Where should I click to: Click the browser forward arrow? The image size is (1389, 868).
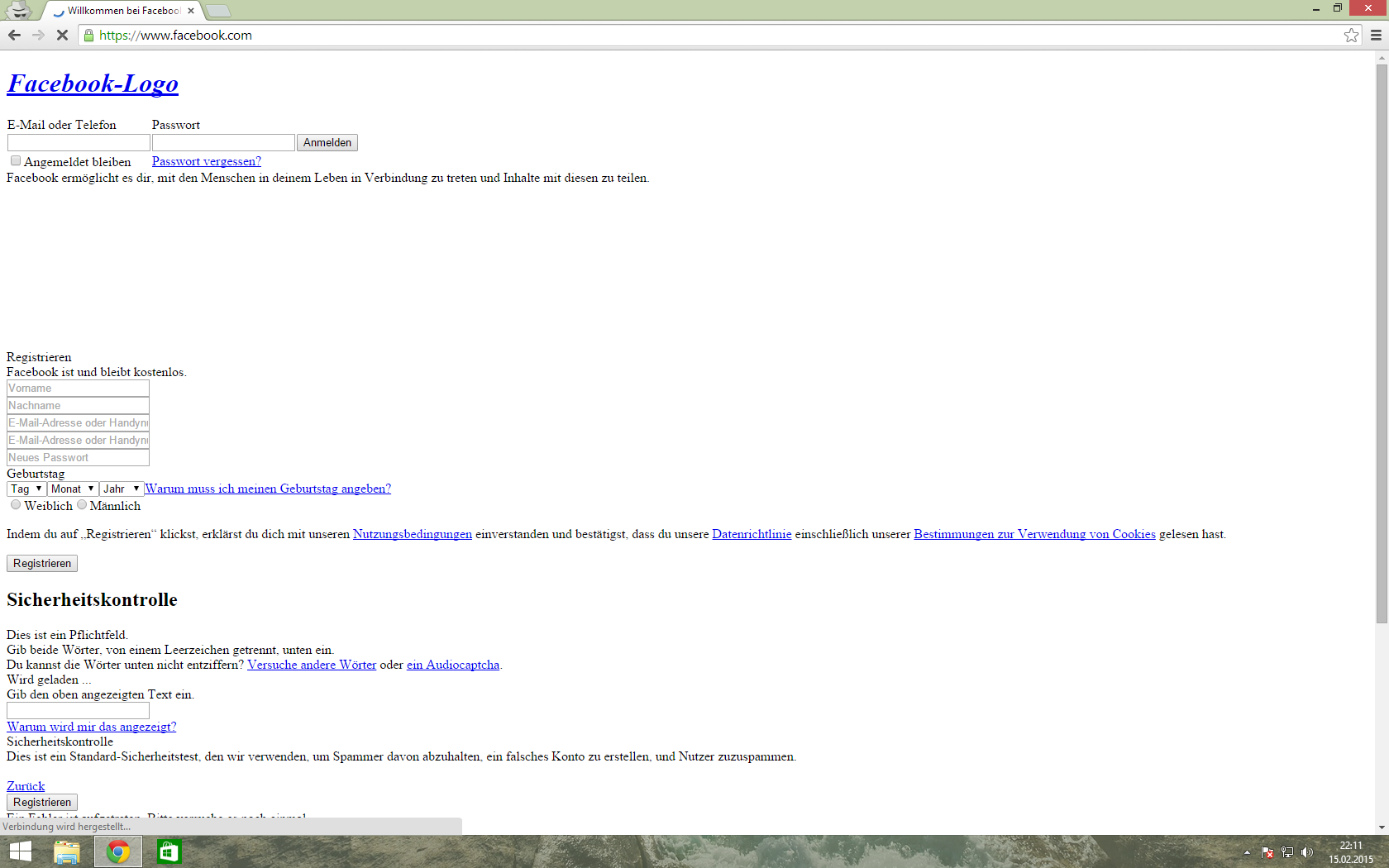38,35
